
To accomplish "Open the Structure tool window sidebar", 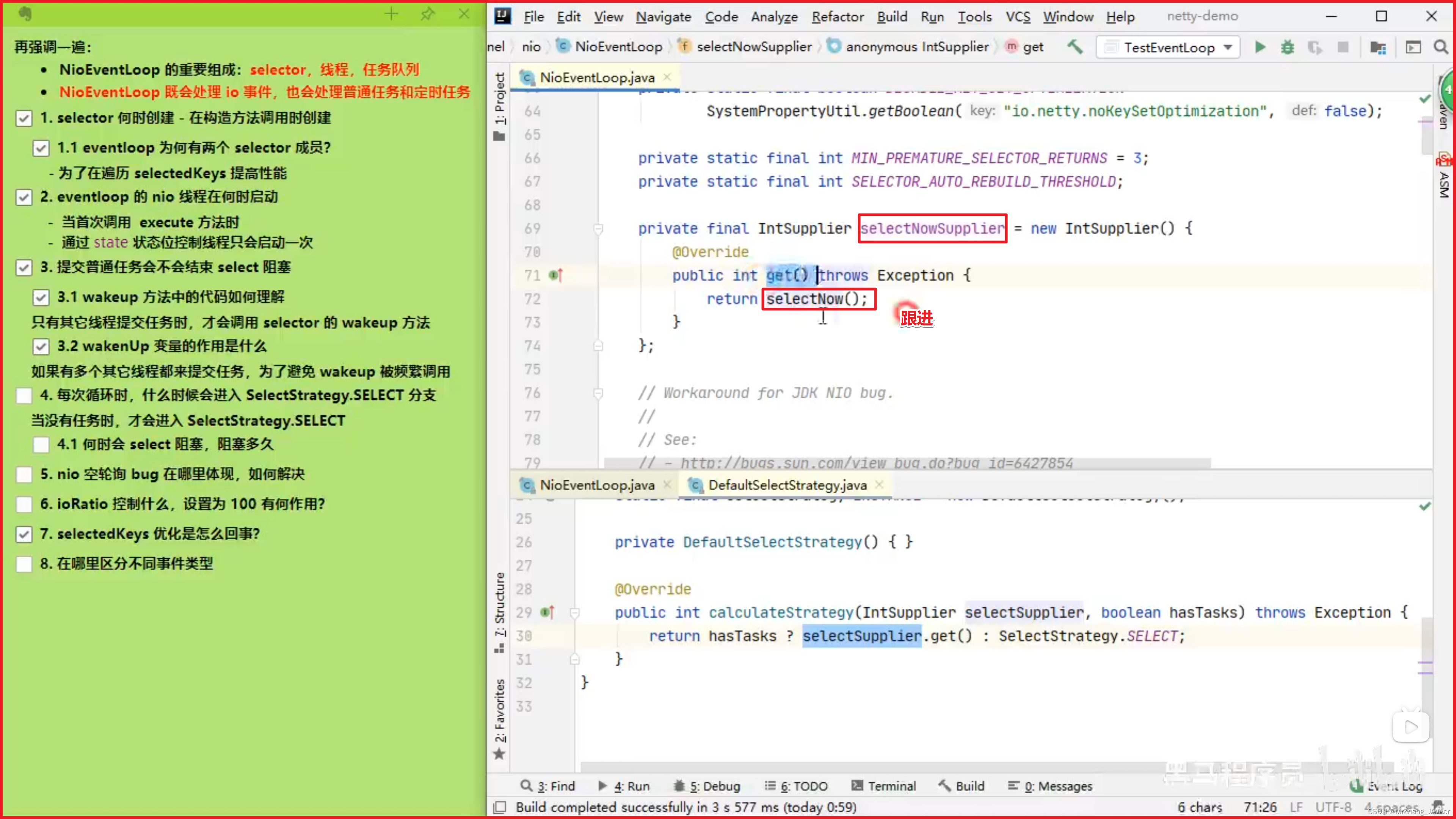I will 500,613.
